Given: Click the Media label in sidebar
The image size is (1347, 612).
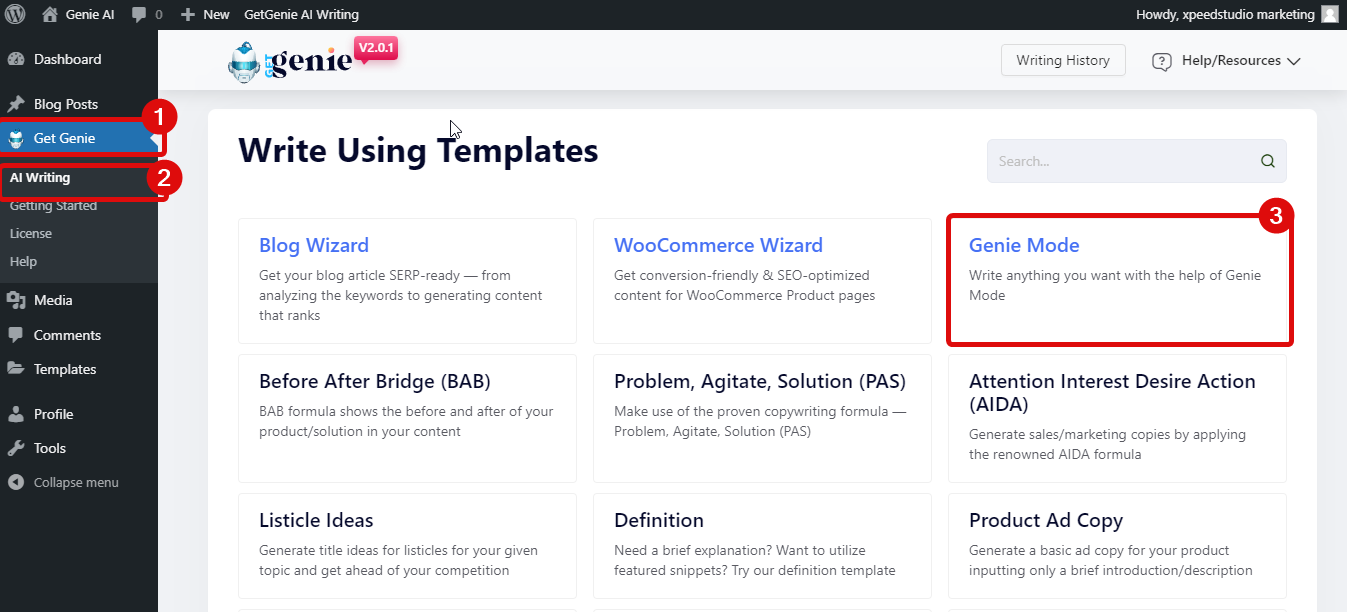Looking at the screenshot, I should [x=53, y=300].
